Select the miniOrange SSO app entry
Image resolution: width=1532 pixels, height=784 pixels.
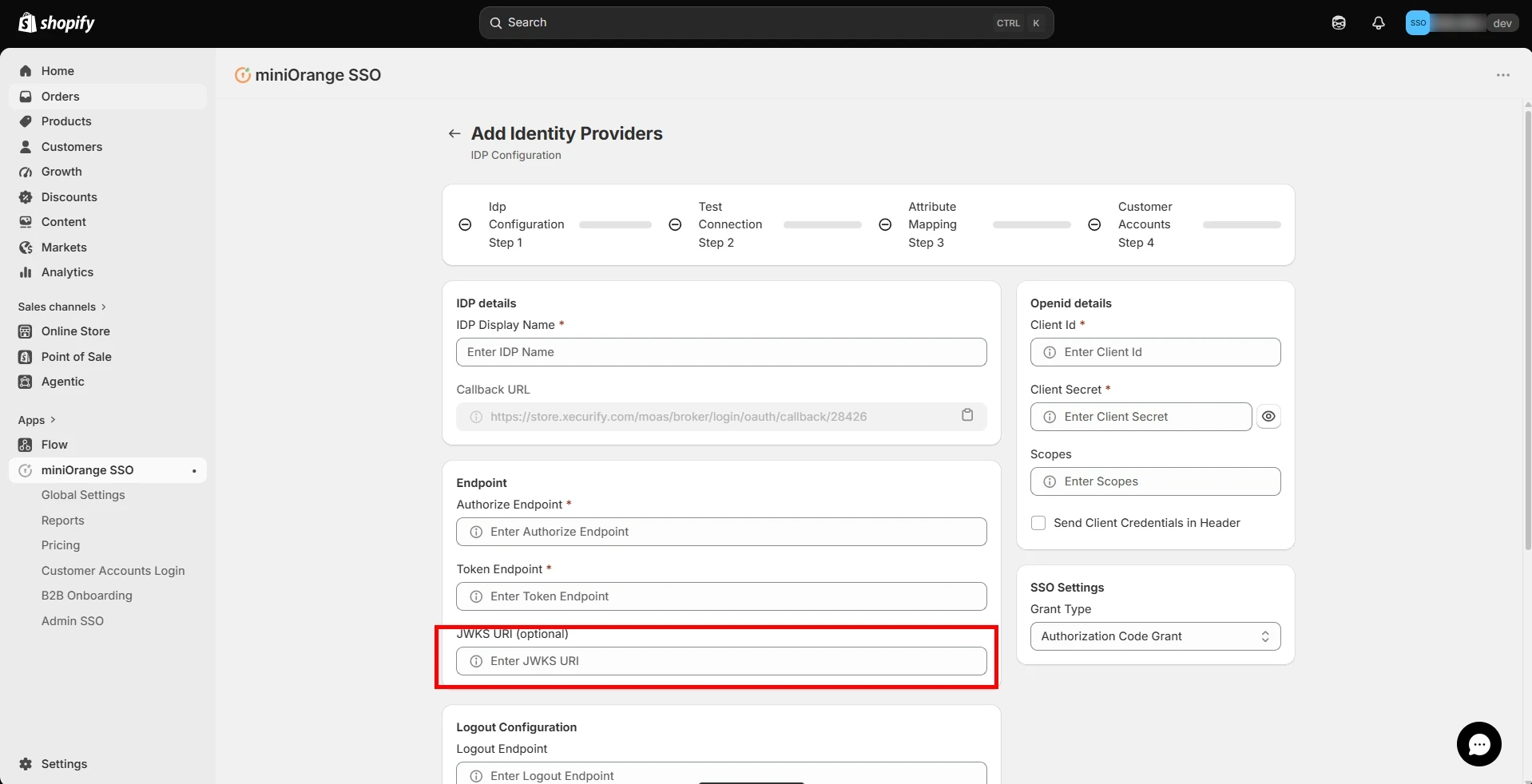108,470
